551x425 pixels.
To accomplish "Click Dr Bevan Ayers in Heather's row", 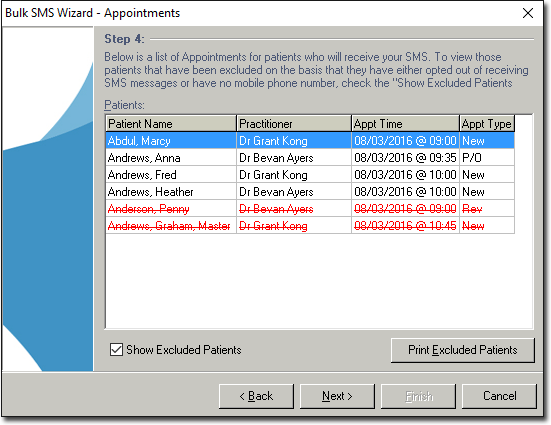I will [276, 192].
